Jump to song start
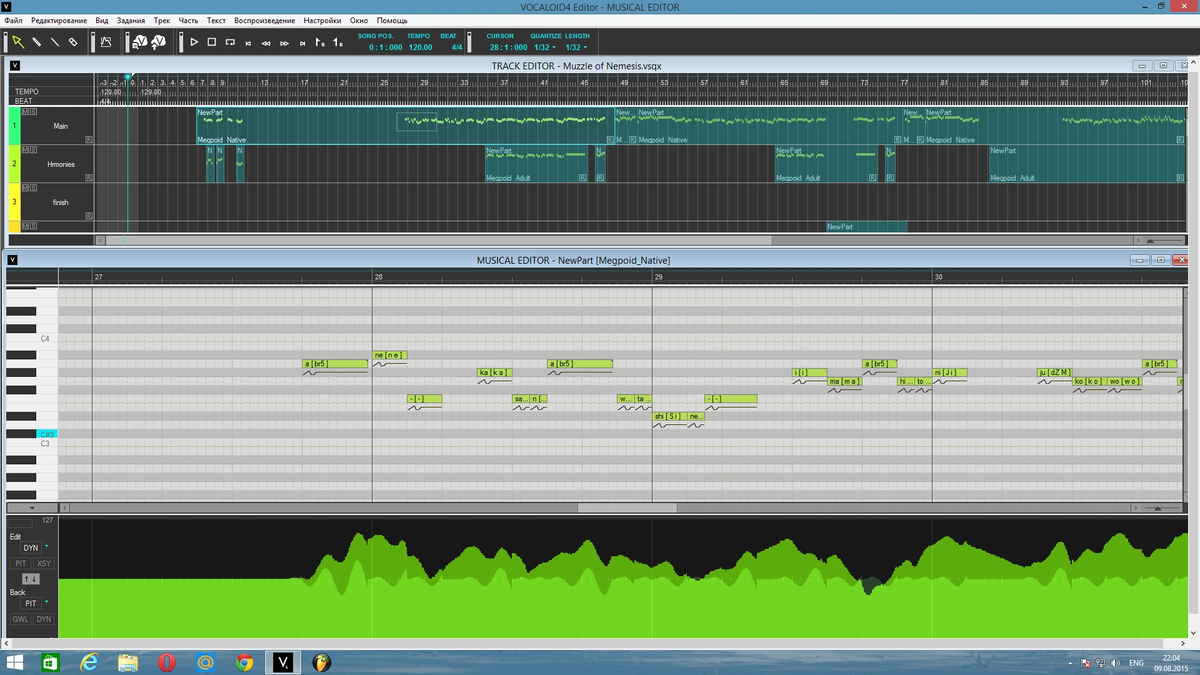The width and height of the screenshot is (1200, 675). 248,43
